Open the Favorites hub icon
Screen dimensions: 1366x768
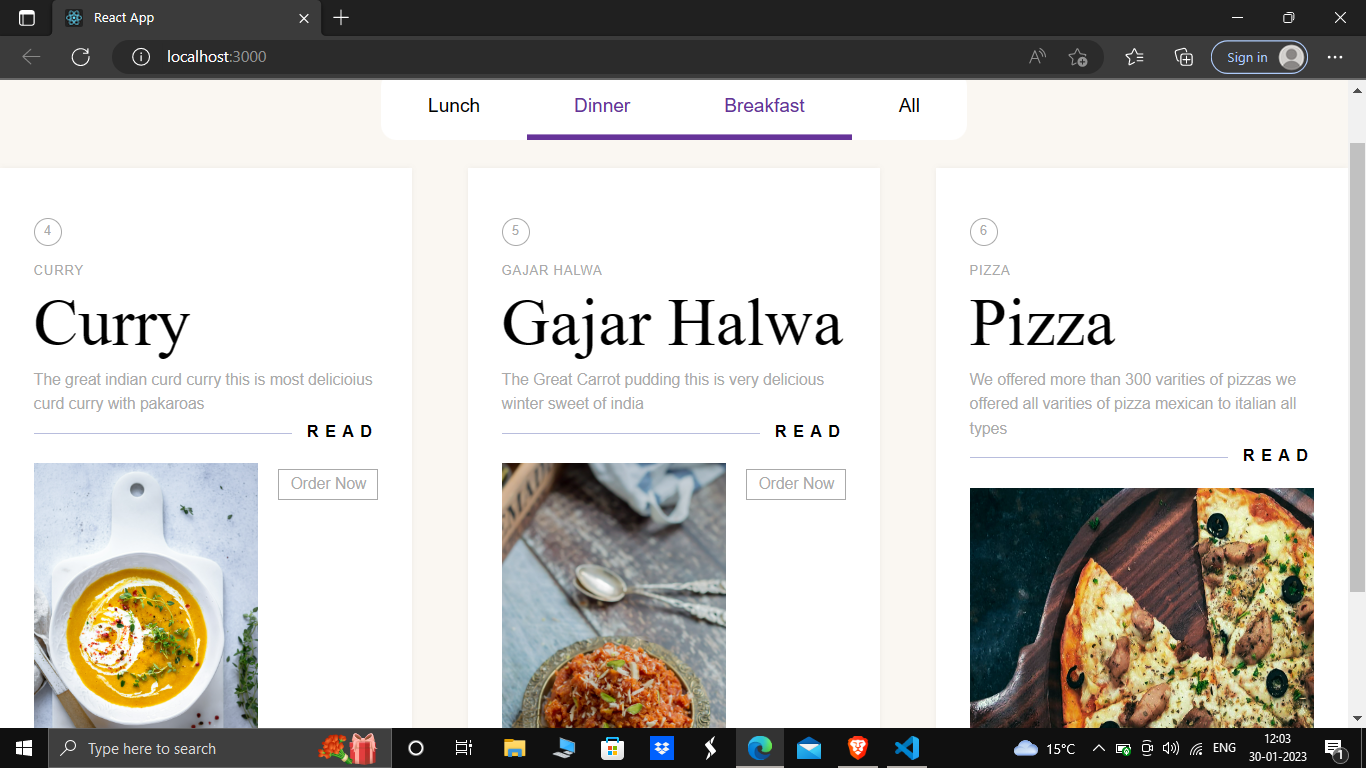(1134, 57)
